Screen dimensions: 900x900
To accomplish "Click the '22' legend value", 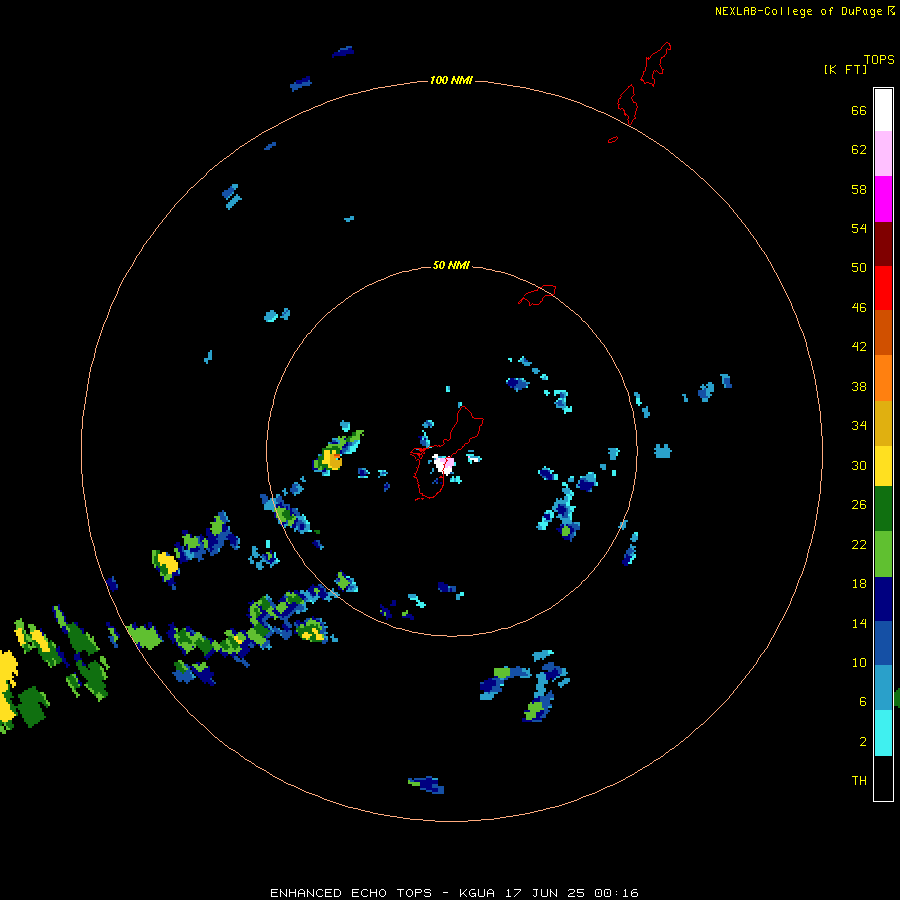I will tap(859, 544).
